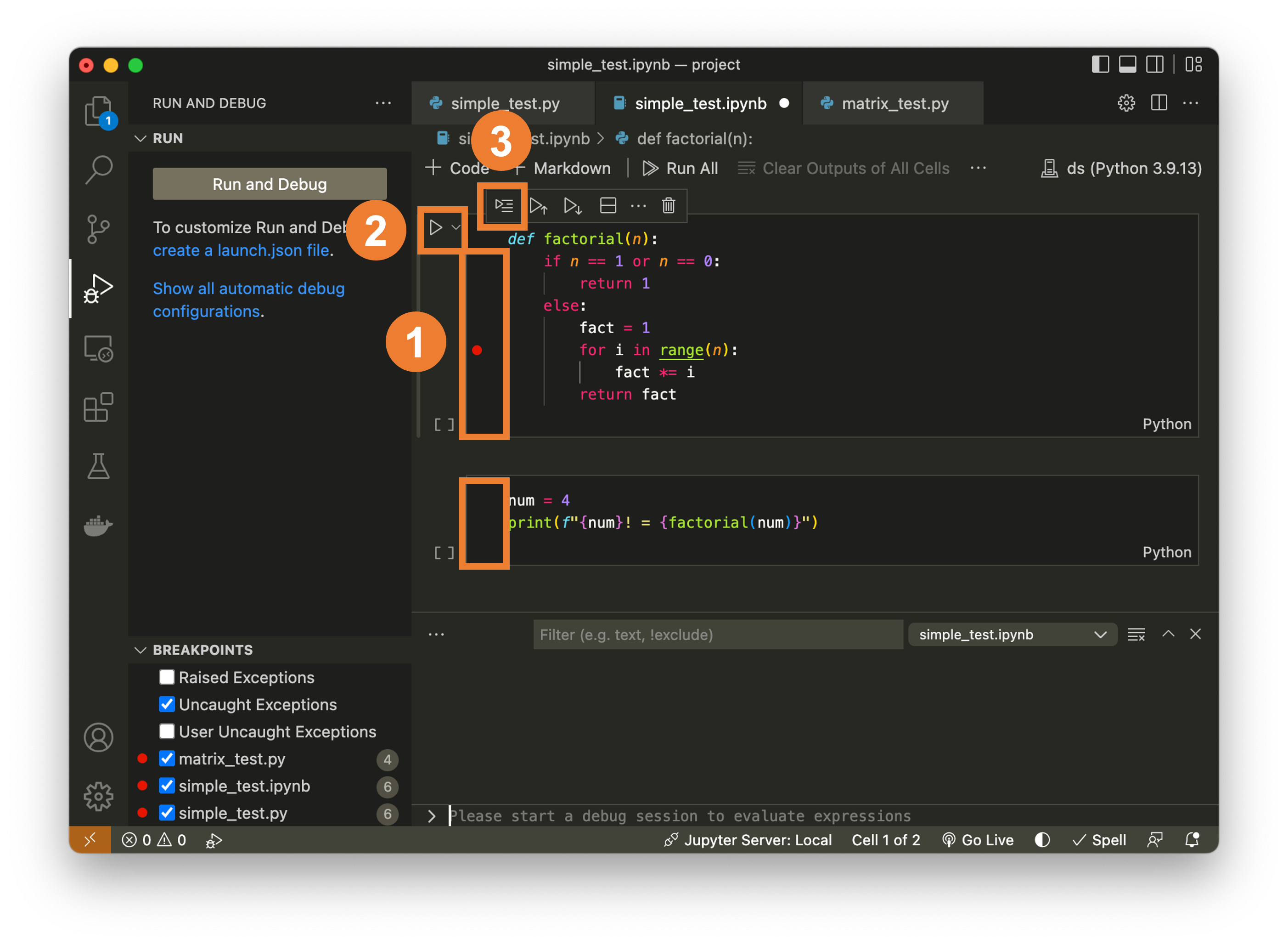Open the run cell dropdown arrow

tap(456, 228)
